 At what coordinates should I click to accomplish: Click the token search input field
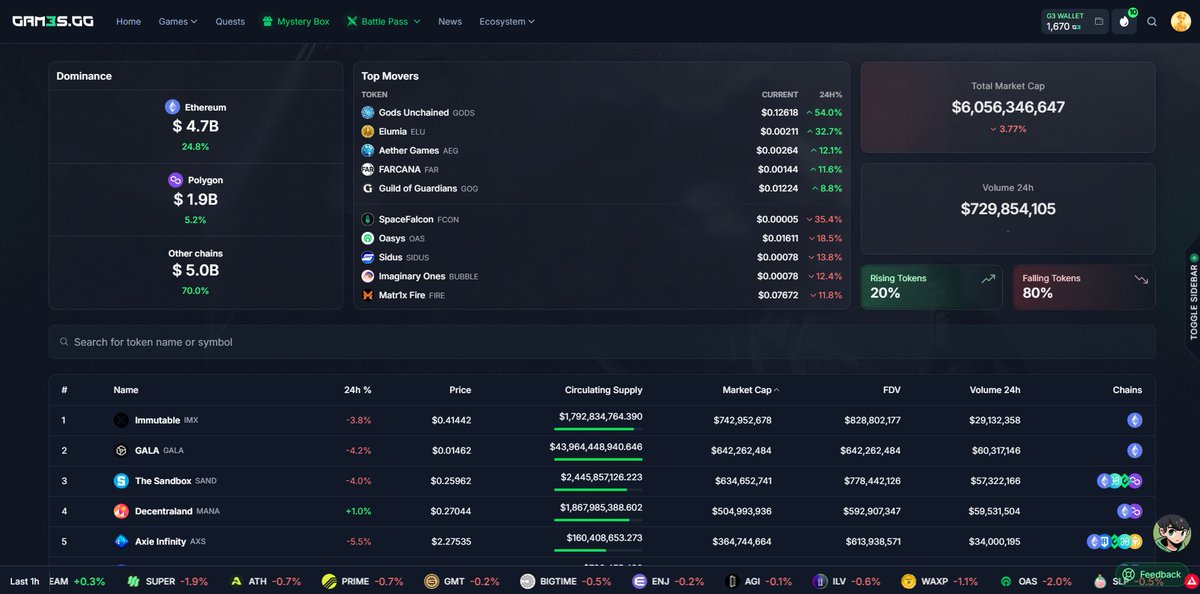(600, 341)
